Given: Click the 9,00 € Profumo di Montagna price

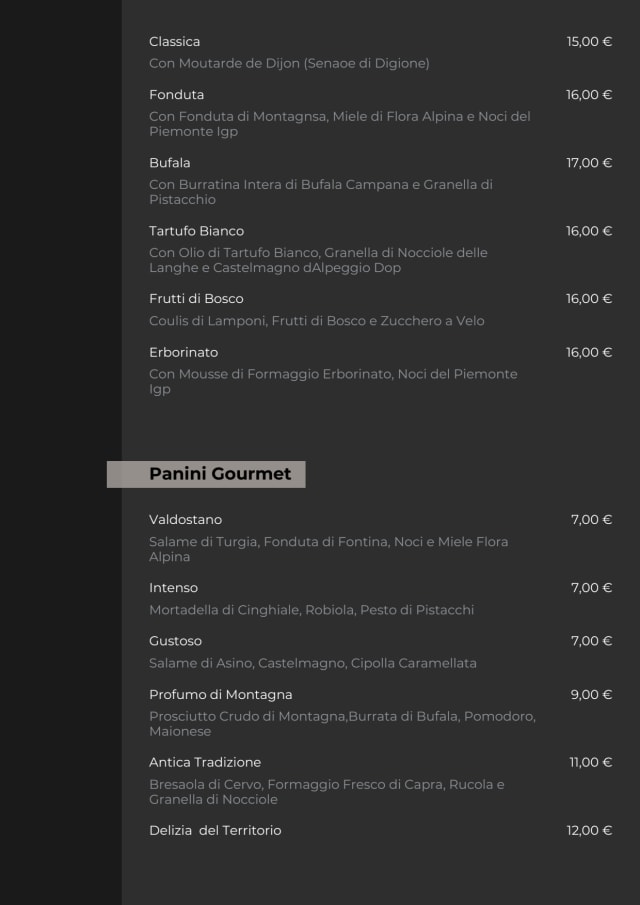Looking at the screenshot, I should pos(591,695).
